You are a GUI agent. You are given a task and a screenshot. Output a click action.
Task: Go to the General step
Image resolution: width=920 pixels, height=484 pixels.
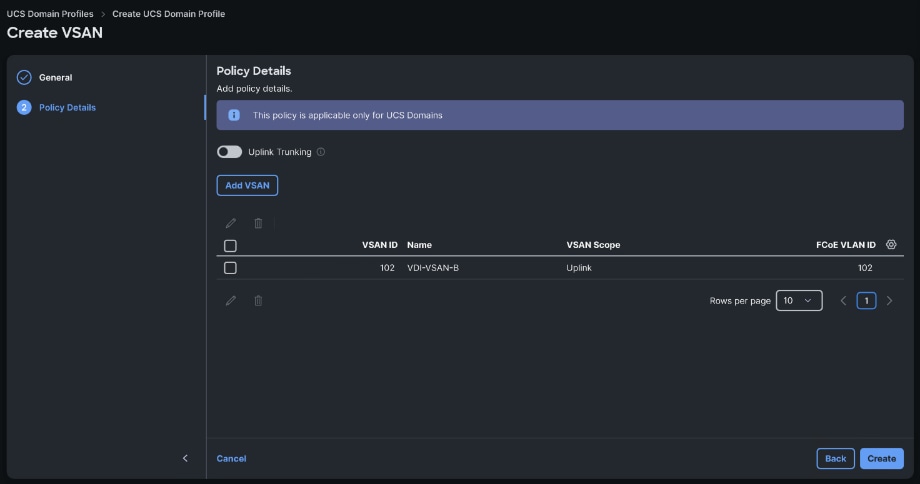point(56,77)
